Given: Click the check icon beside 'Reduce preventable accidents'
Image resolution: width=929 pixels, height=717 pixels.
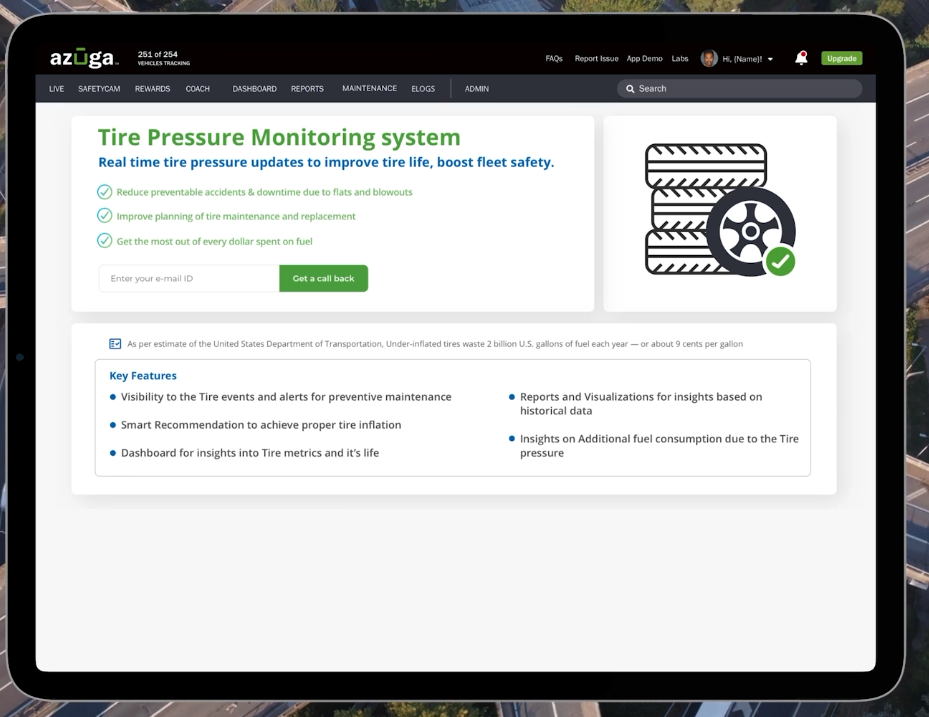Looking at the screenshot, I should [x=104, y=192].
